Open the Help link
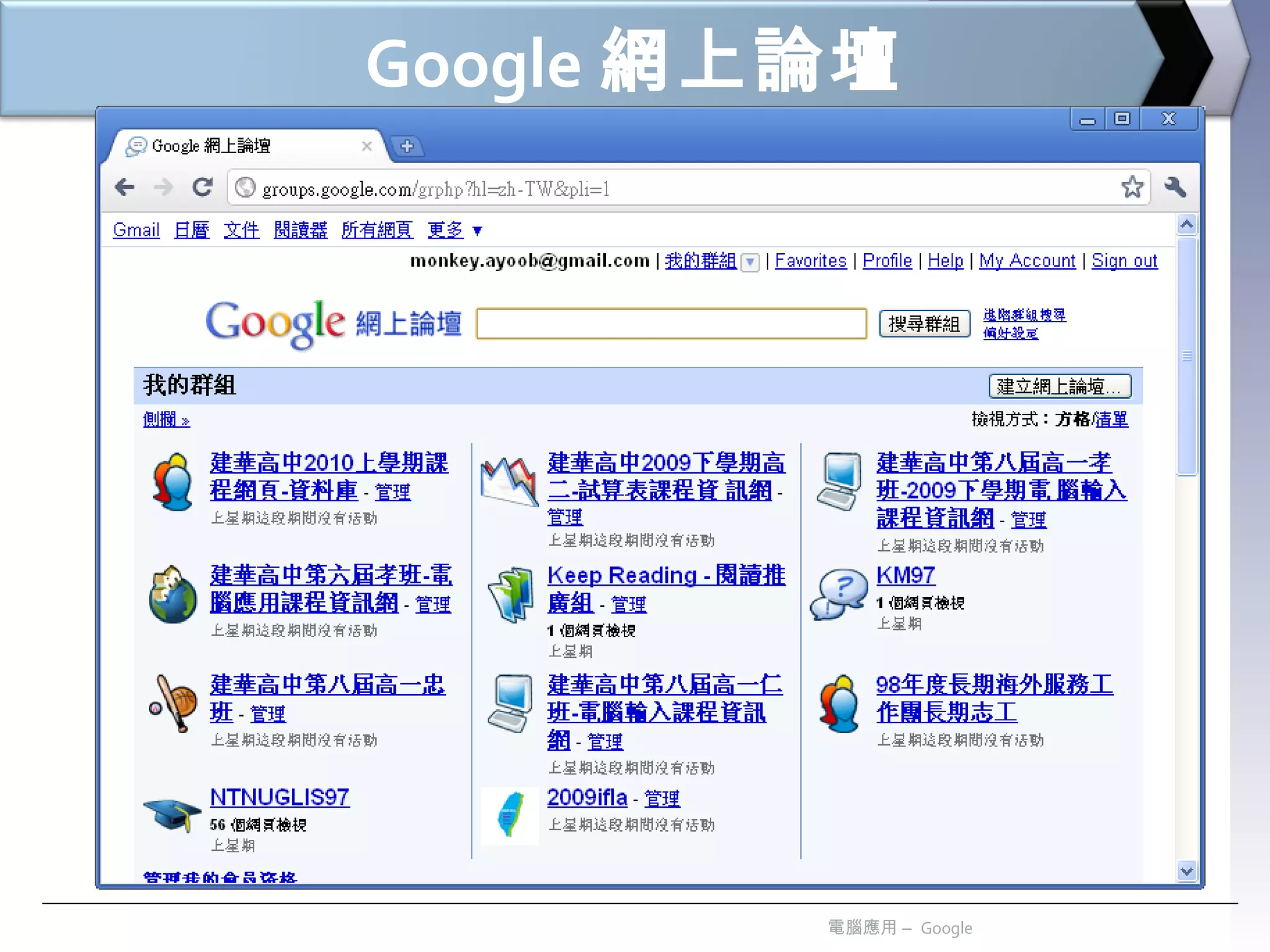This screenshot has height=952, width=1270. (946, 261)
